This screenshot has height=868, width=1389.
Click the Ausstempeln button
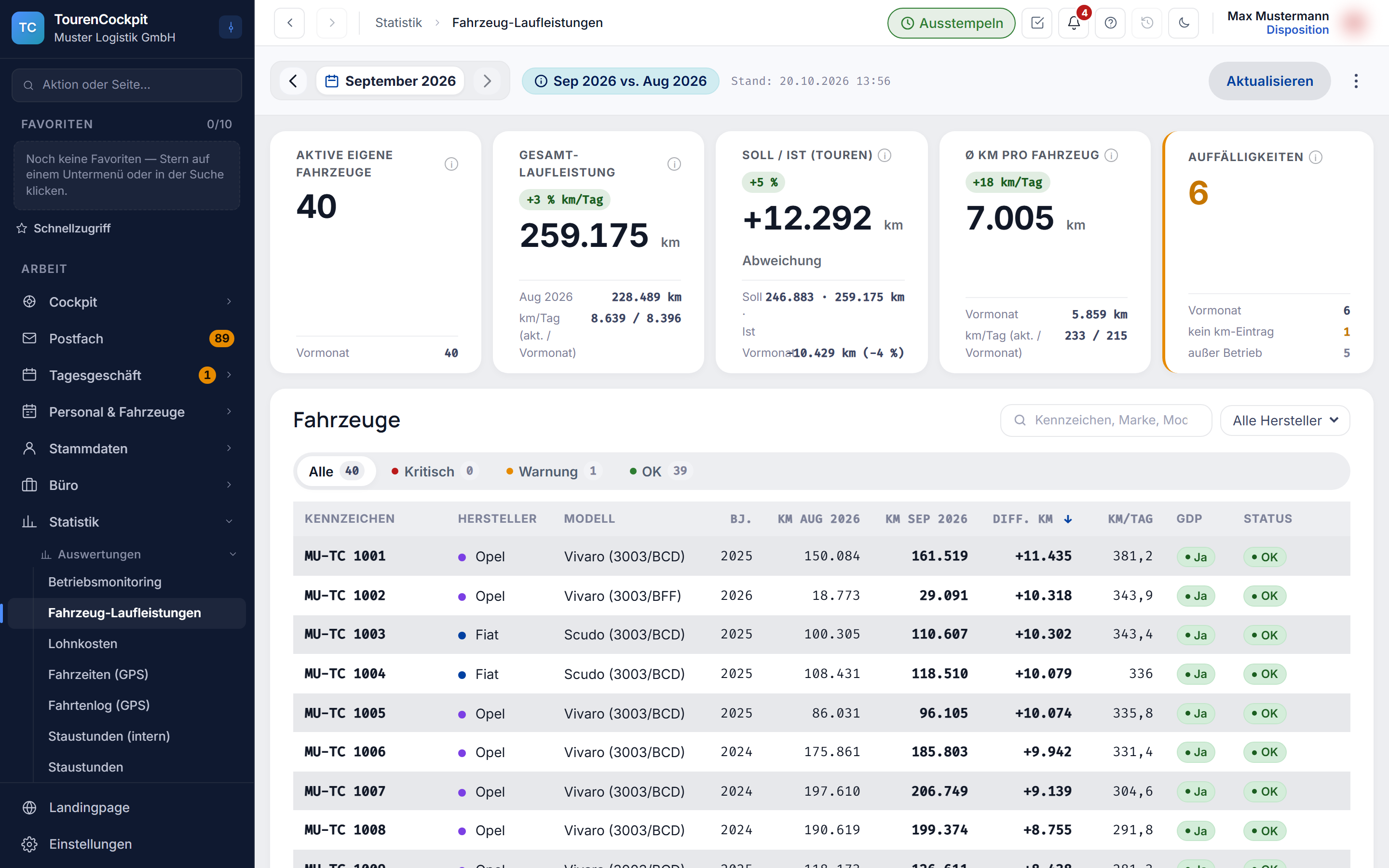pos(951,23)
